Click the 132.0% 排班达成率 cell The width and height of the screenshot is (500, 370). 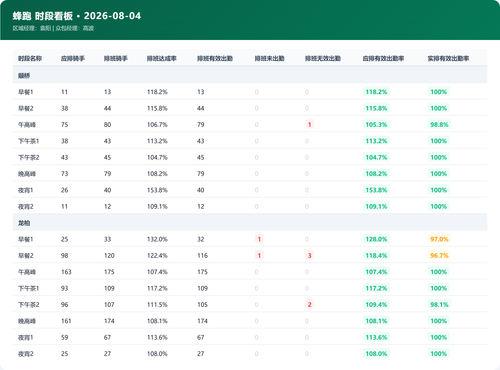pyautogui.click(x=157, y=239)
